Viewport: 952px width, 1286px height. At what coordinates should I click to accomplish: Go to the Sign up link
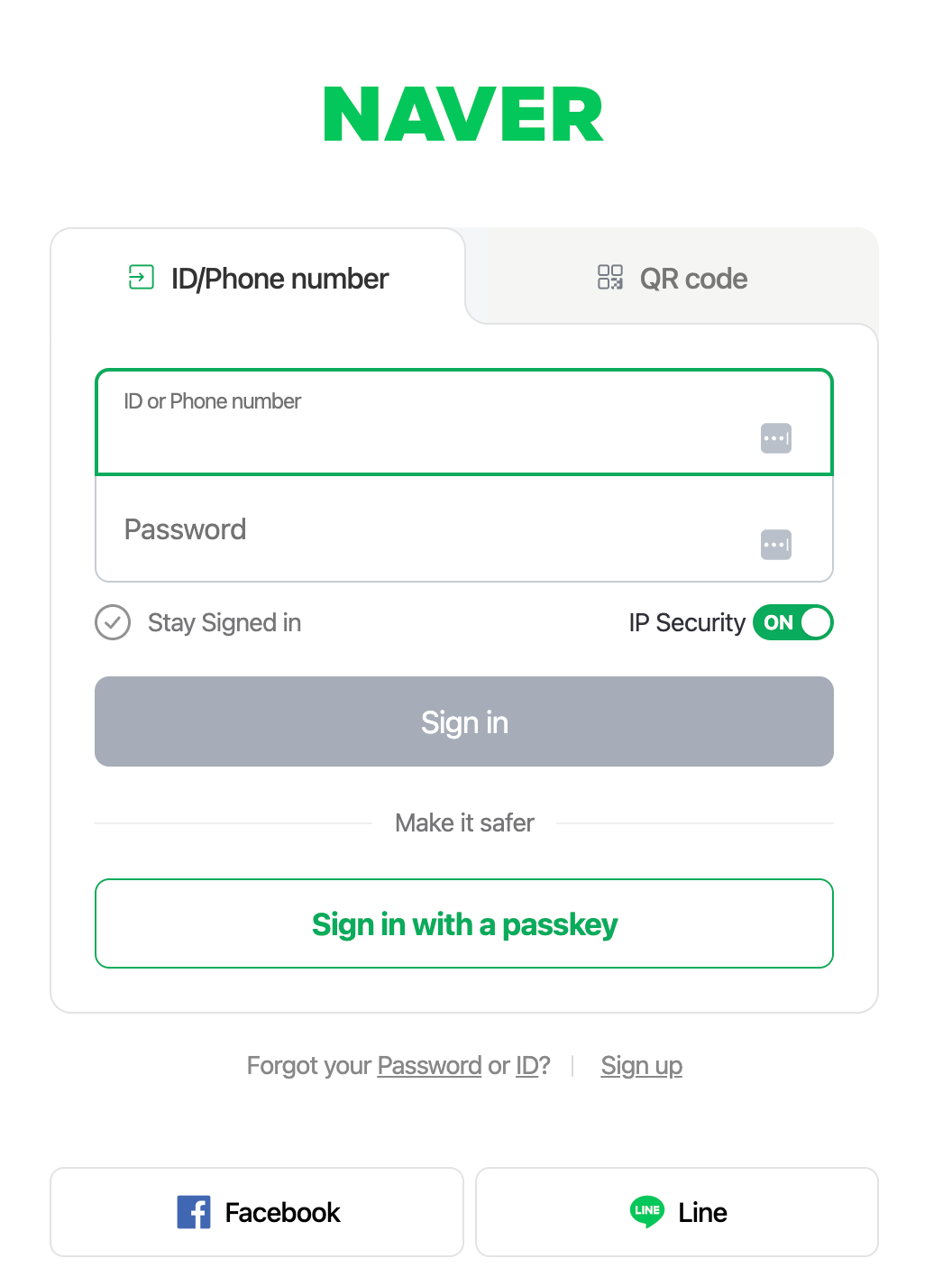tap(641, 1066)
